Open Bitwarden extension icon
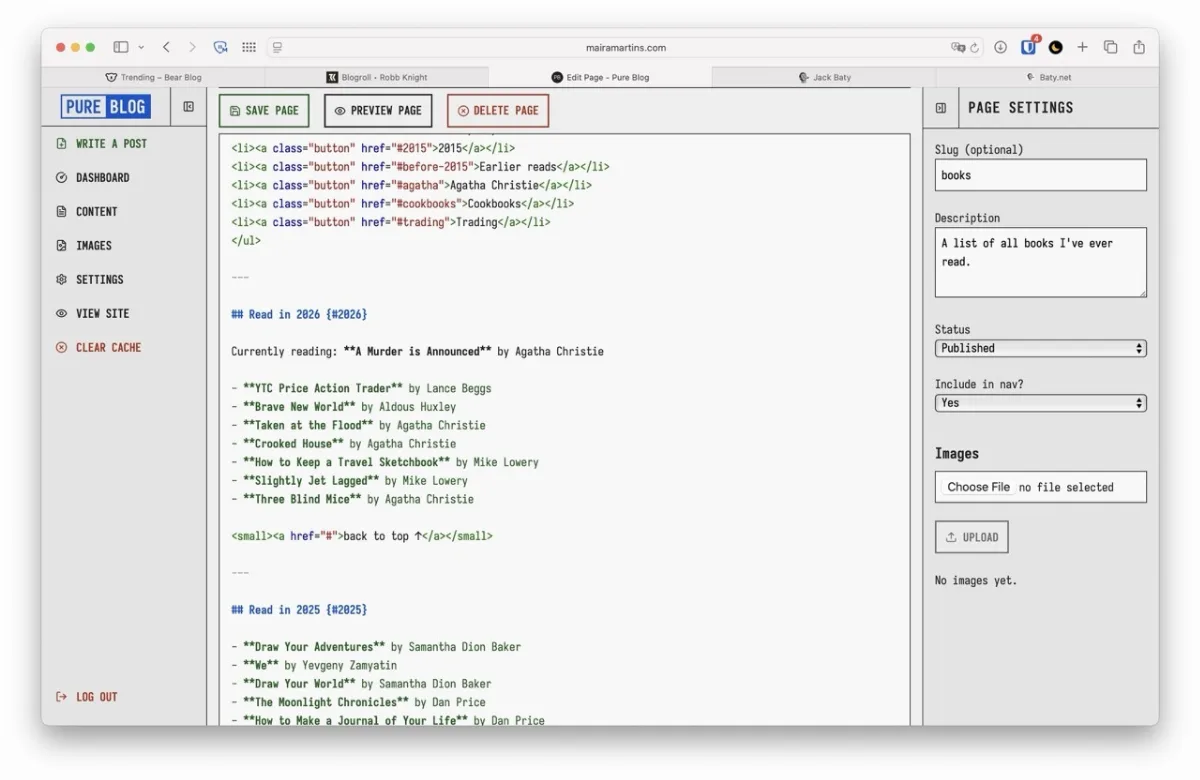 coord(1028,47)
